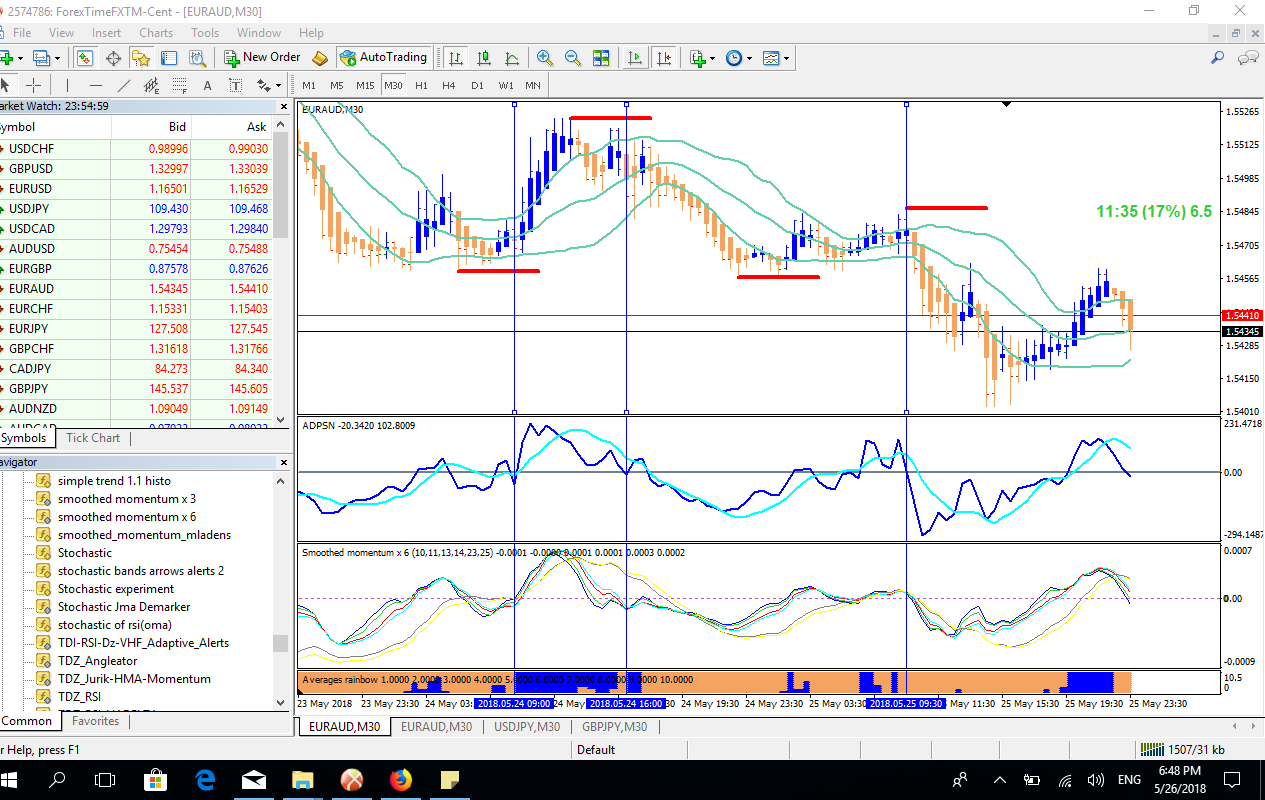Toggle the AutoTrading button
This screenshot has width=1265, height=800.
pos(384,58)
